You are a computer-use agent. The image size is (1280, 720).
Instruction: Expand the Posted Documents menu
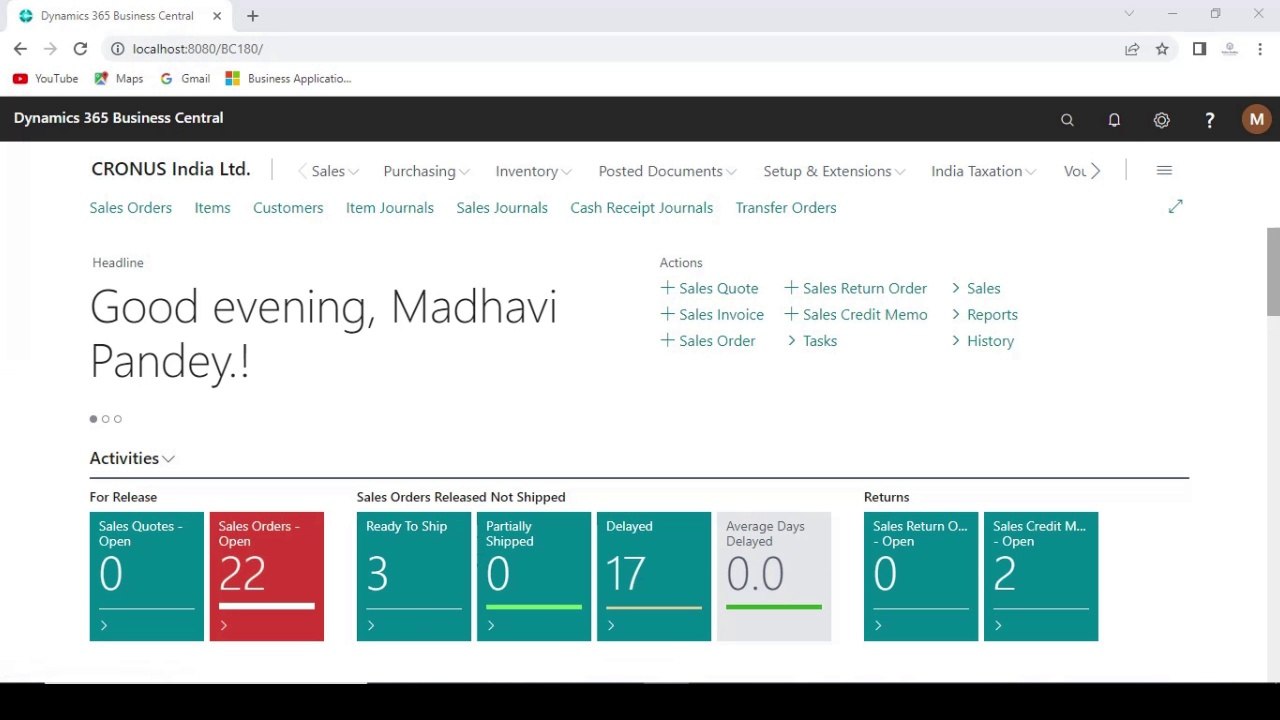[x=667, y=171]
